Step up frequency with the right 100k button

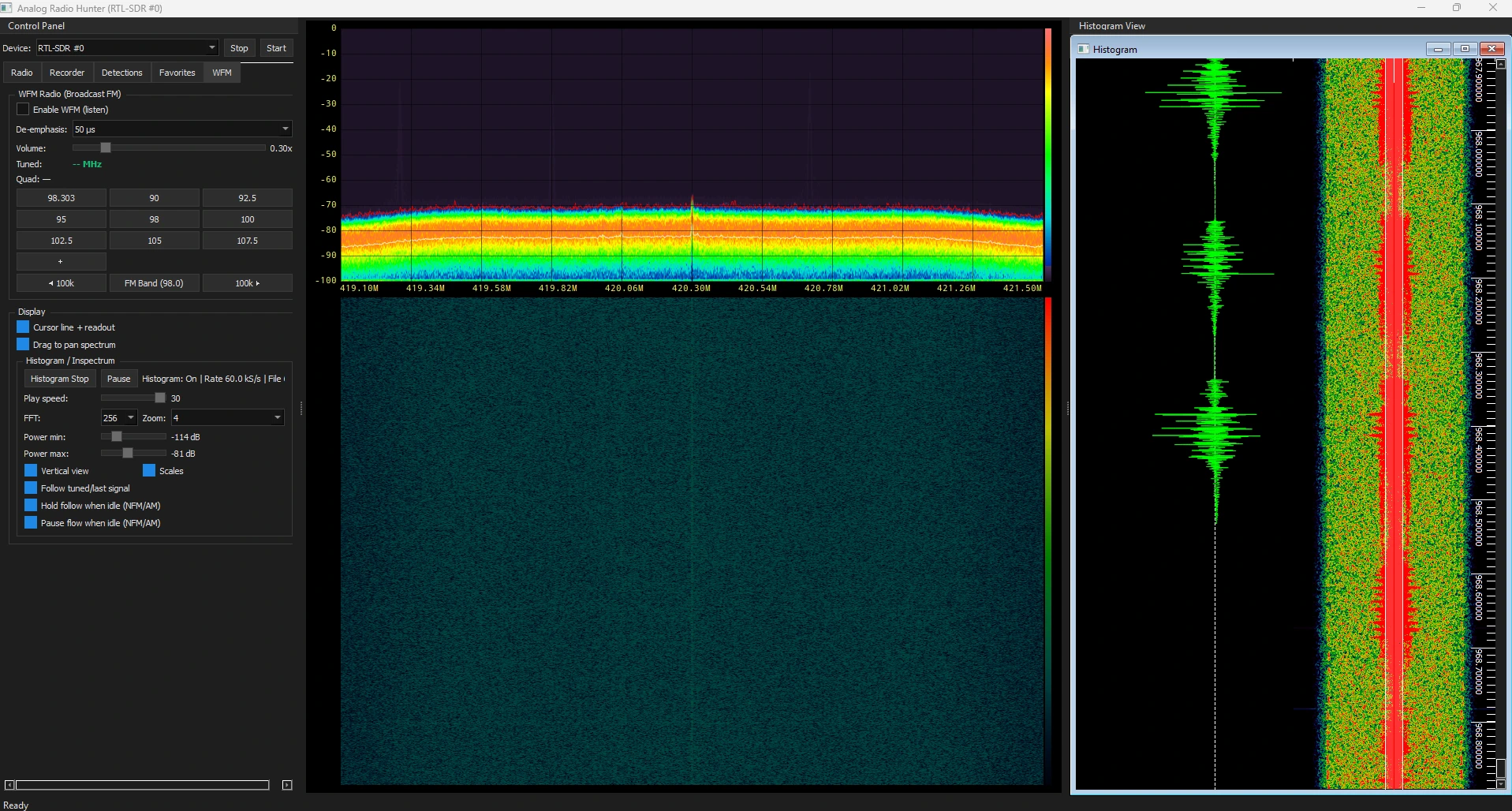click(x=247, y=283)
